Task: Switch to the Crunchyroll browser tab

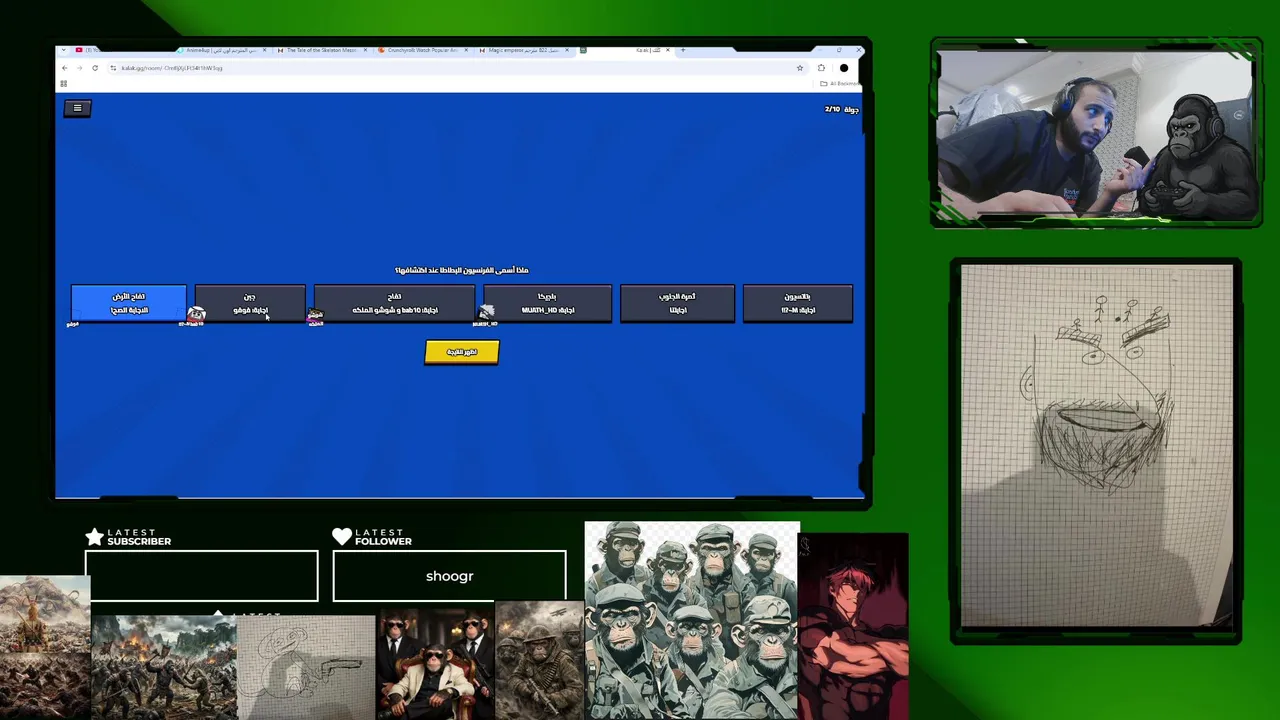Action: pos(422,50)
